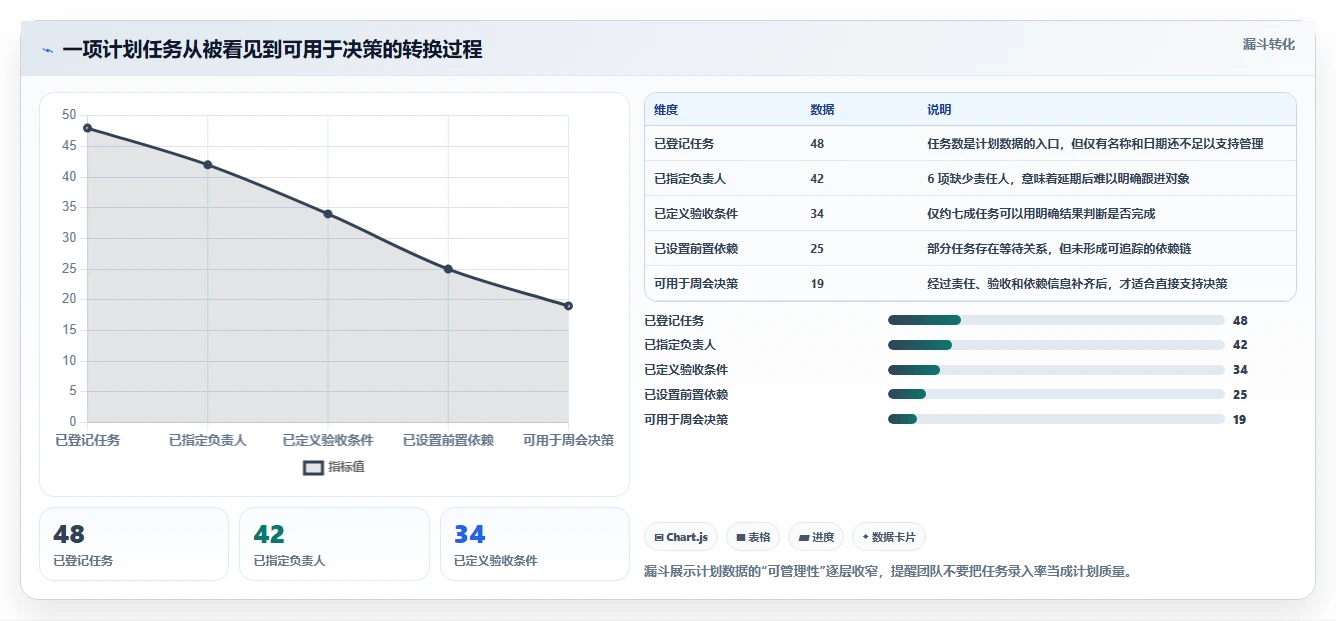
Task: Click the 已登记任务 progress bar
Action: [x=1056, y=320]
